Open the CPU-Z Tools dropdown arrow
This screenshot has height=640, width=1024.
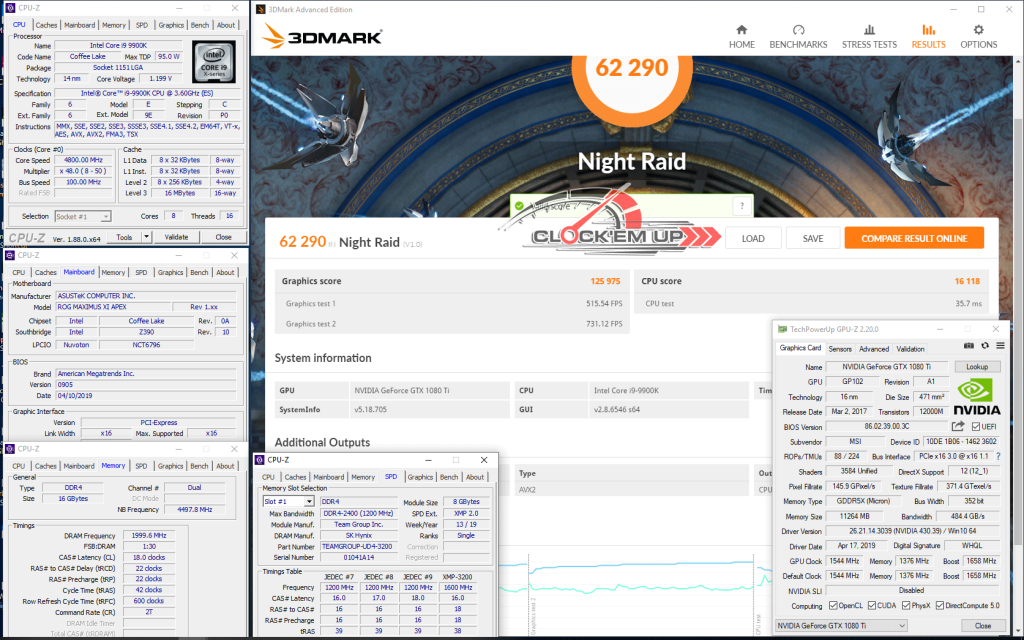(147, 237)
